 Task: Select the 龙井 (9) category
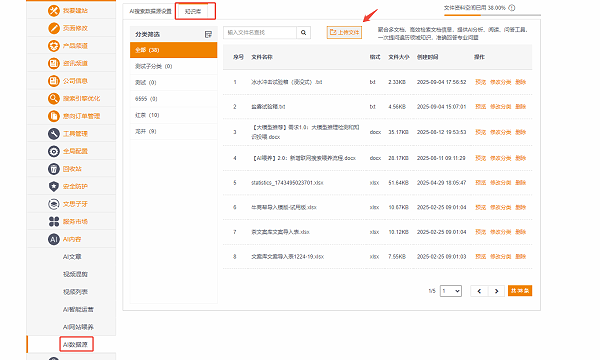coord(173,132)
